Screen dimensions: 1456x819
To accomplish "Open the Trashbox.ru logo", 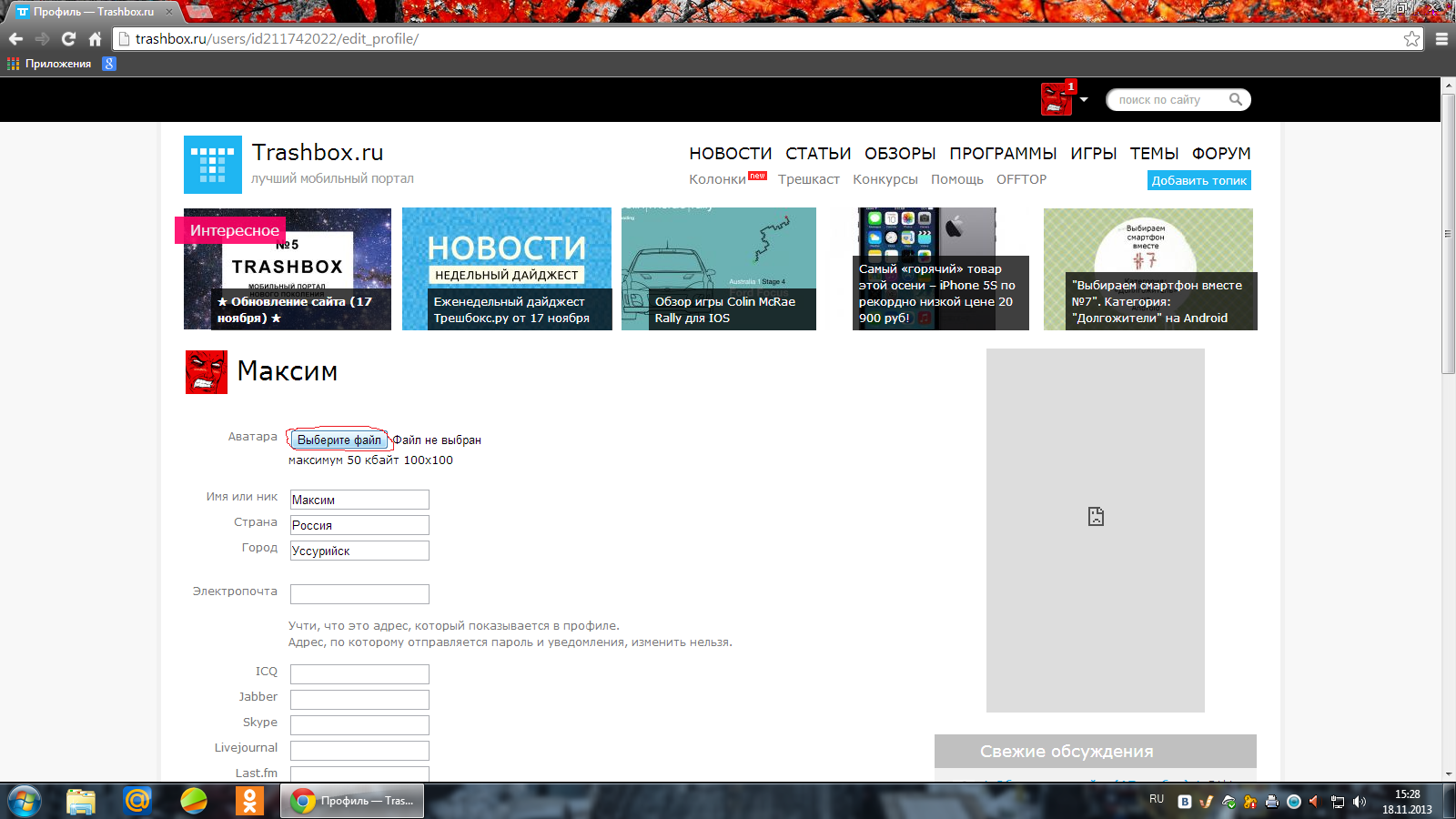I will point(213,165).
